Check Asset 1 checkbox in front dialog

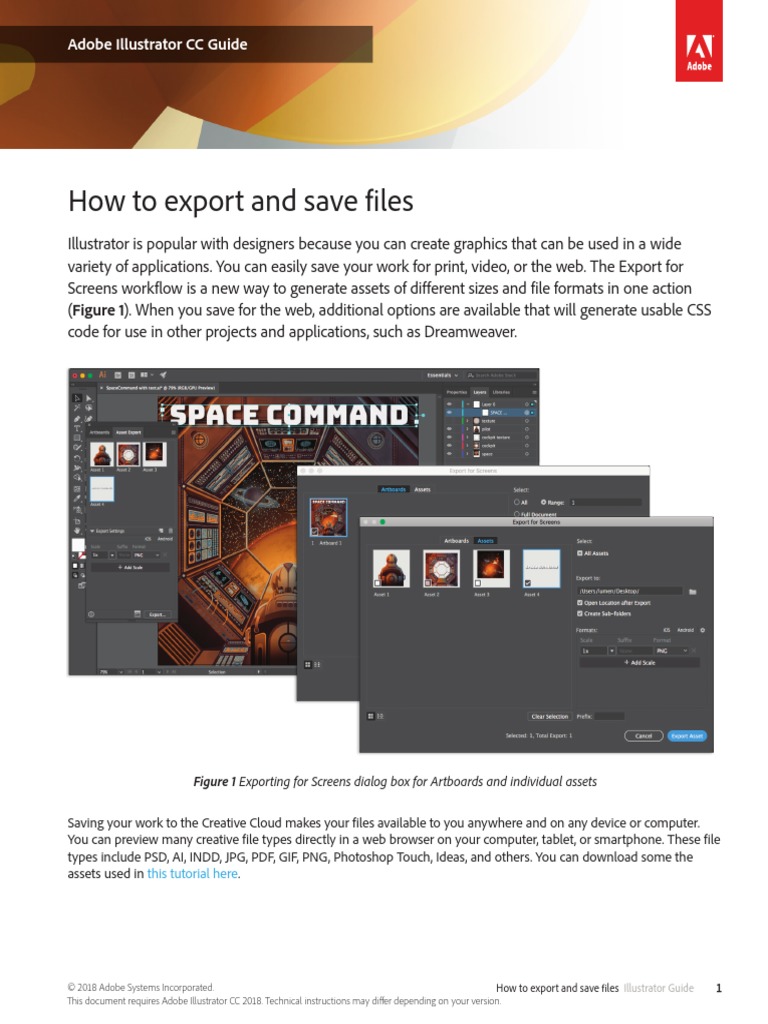click(x=377, y=583)
